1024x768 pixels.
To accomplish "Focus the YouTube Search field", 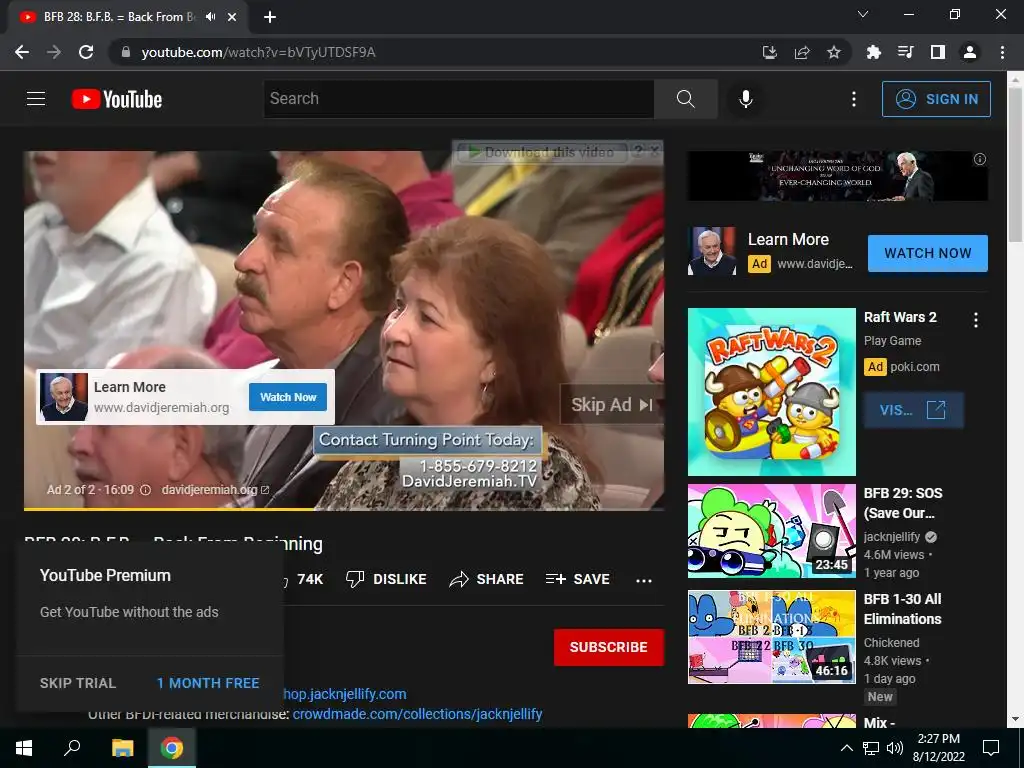I will click(458, 99).
